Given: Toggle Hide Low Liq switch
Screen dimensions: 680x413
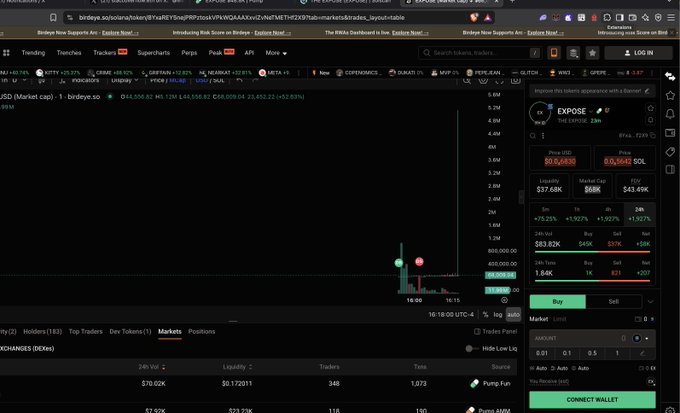Looking at the screenshot, I should [x=471, y=348].
